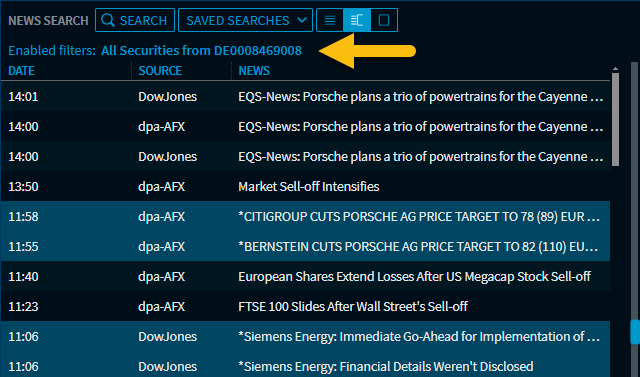Open the DE0008469008 securities filter link
Screen dimensions: 640x377
click(201, 51)
